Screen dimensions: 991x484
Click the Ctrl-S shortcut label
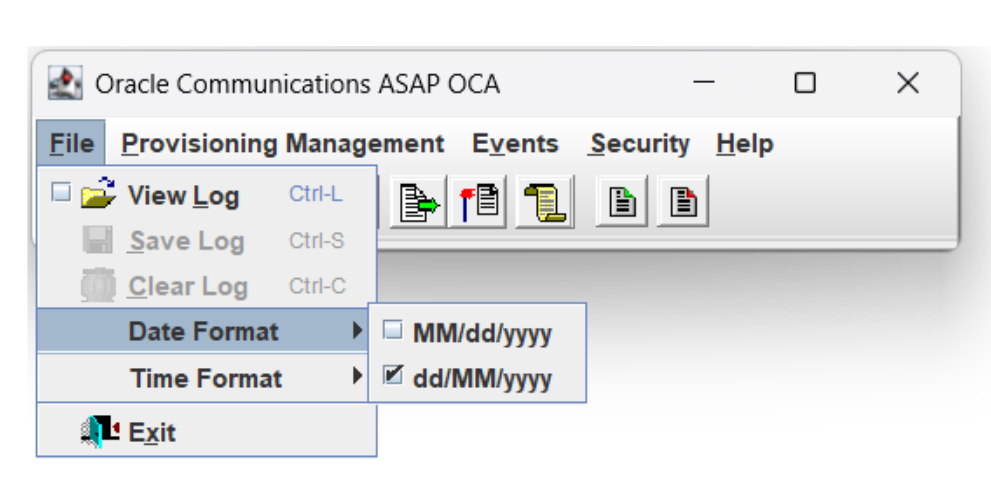(317, 240)
